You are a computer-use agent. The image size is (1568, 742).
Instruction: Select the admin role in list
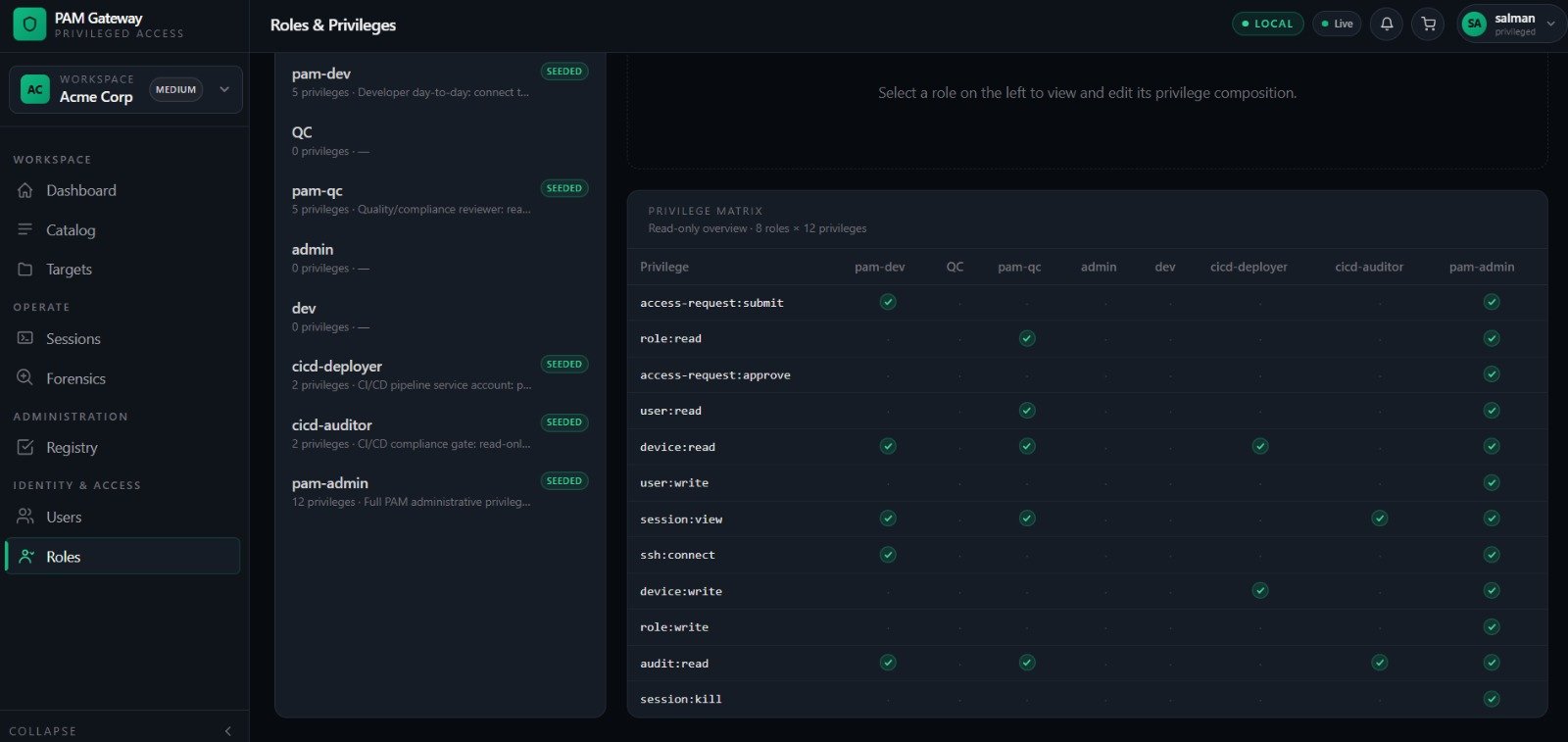pyautogui.click(x=440, y=258)
